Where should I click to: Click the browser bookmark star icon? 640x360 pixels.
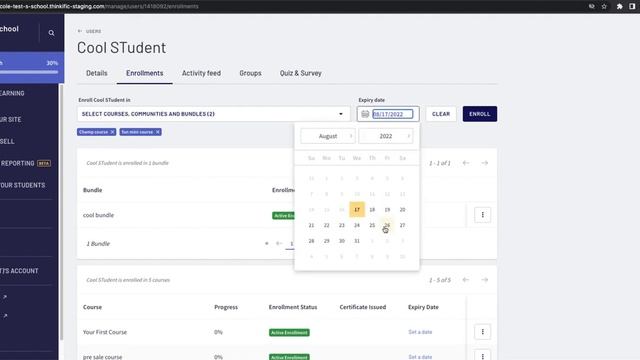604,7
